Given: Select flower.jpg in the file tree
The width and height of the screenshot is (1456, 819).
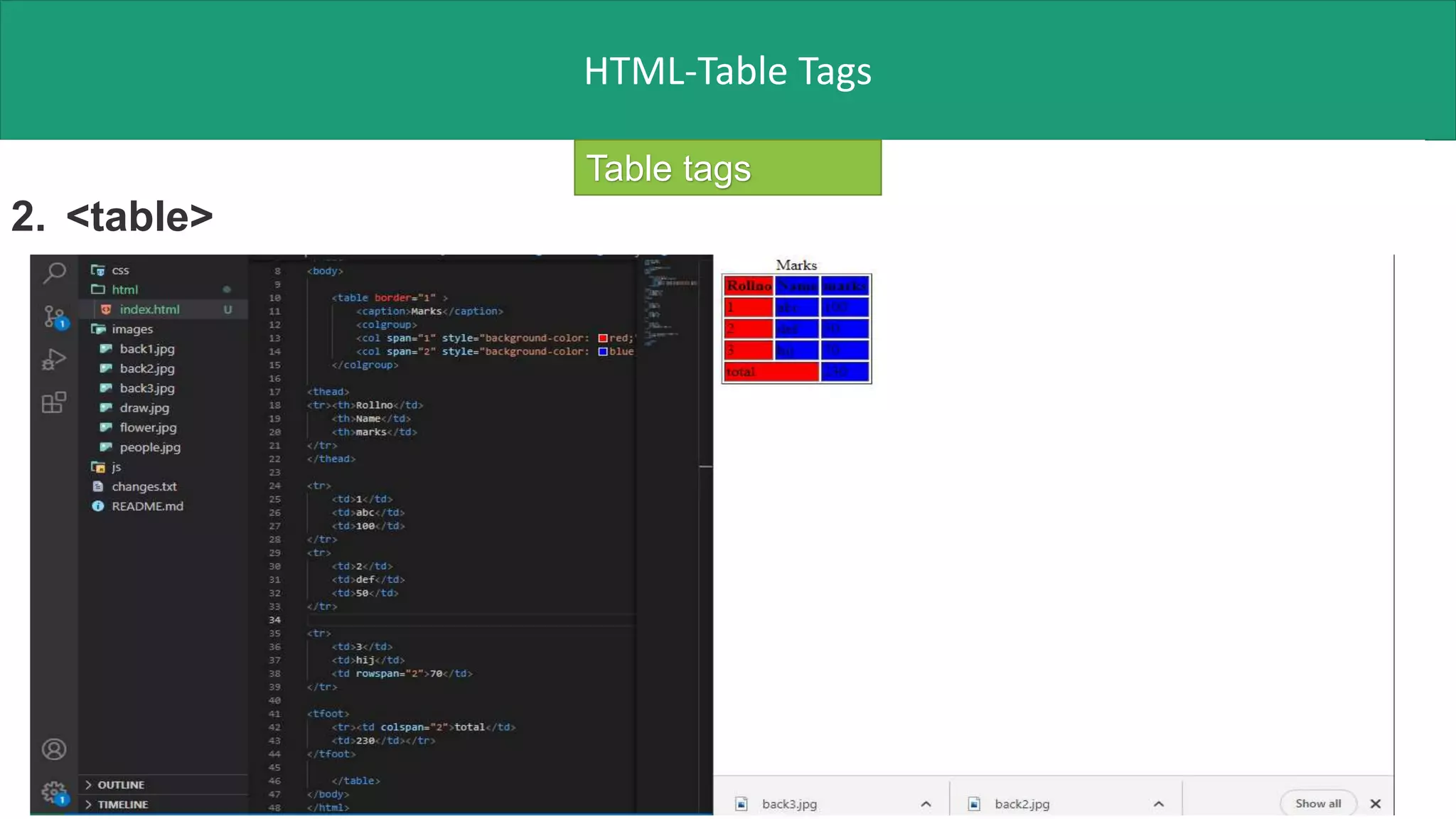Looking at the screenshot, I should pos(148,428).
